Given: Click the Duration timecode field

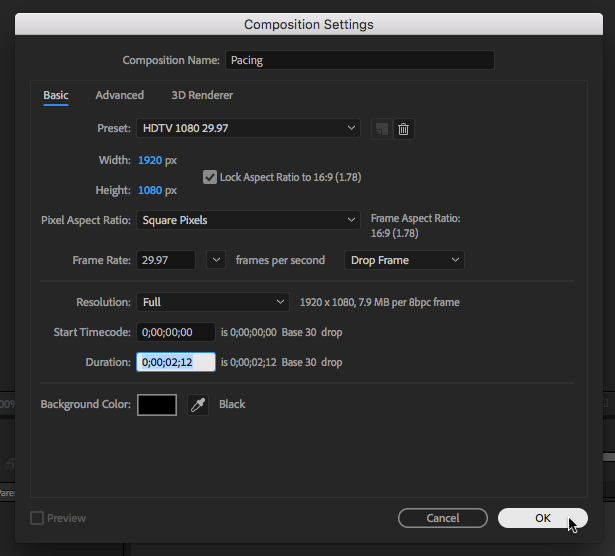Looking at the screenshot, I should [x=175, y=362].
